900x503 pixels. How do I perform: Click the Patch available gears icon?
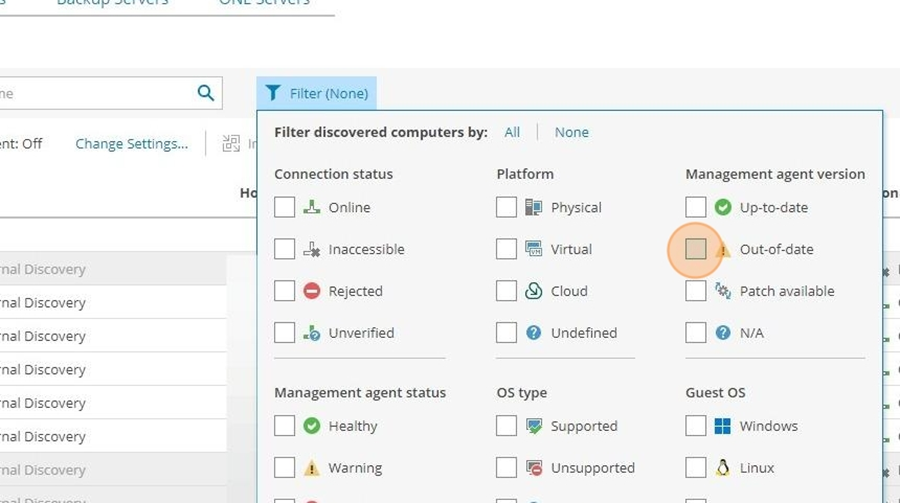click(723, 291)
